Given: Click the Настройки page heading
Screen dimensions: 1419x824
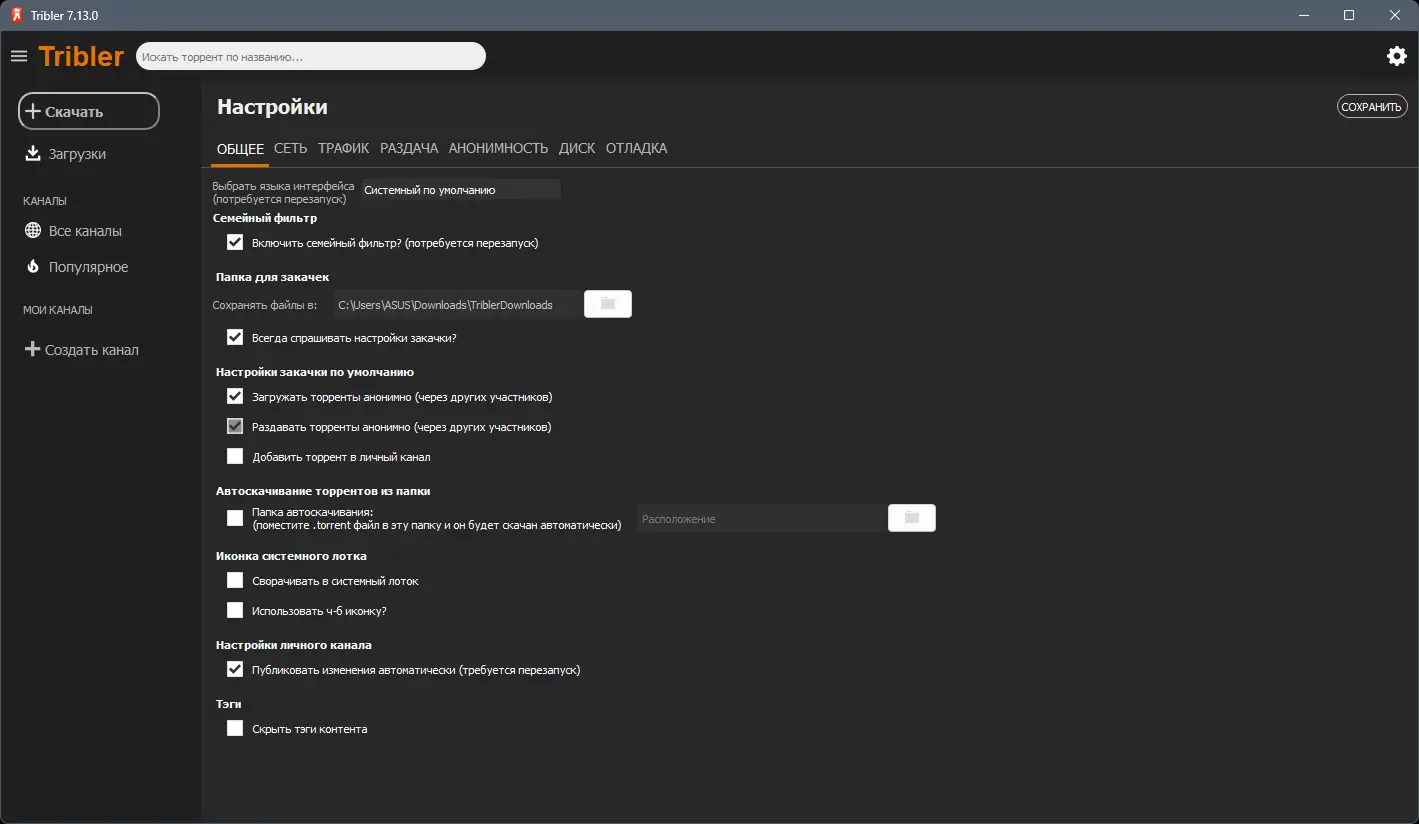Looking at the screenshot, I should [272, 107].
